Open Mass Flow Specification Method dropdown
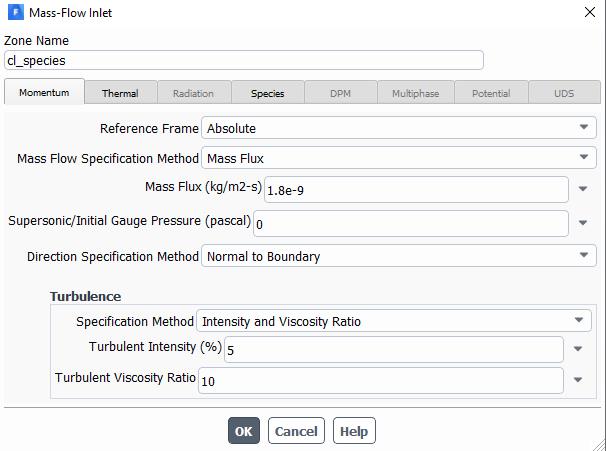 tap(398, 158)
